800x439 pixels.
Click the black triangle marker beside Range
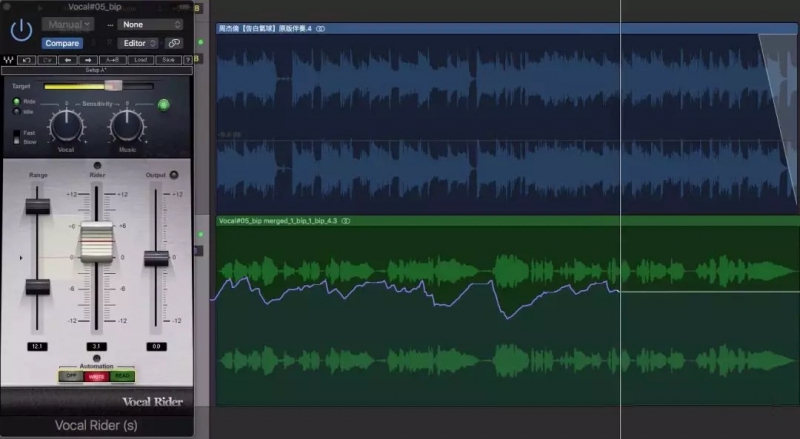point(21,258)
